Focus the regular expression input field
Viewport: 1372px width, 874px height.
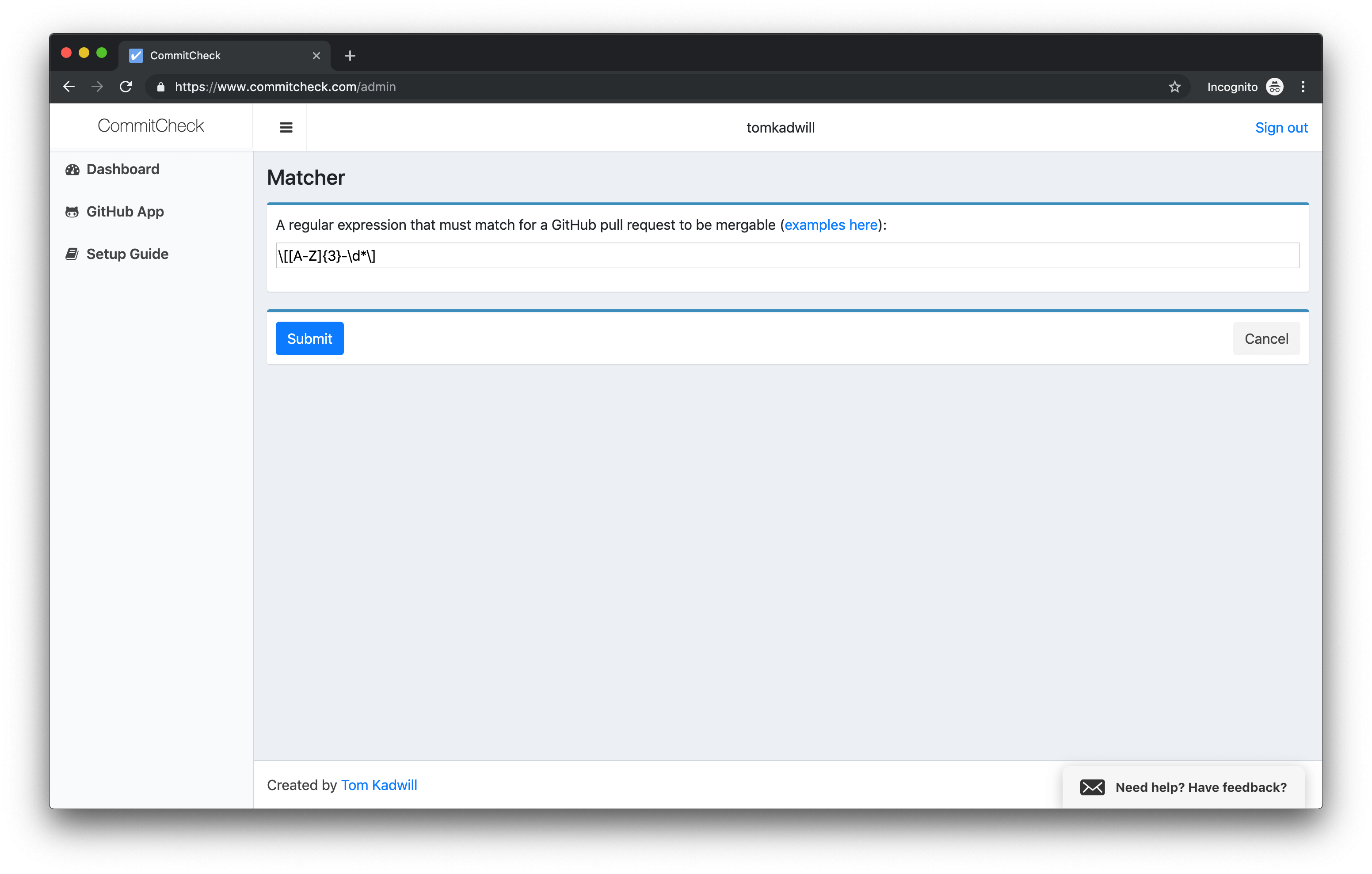(787, 255)
